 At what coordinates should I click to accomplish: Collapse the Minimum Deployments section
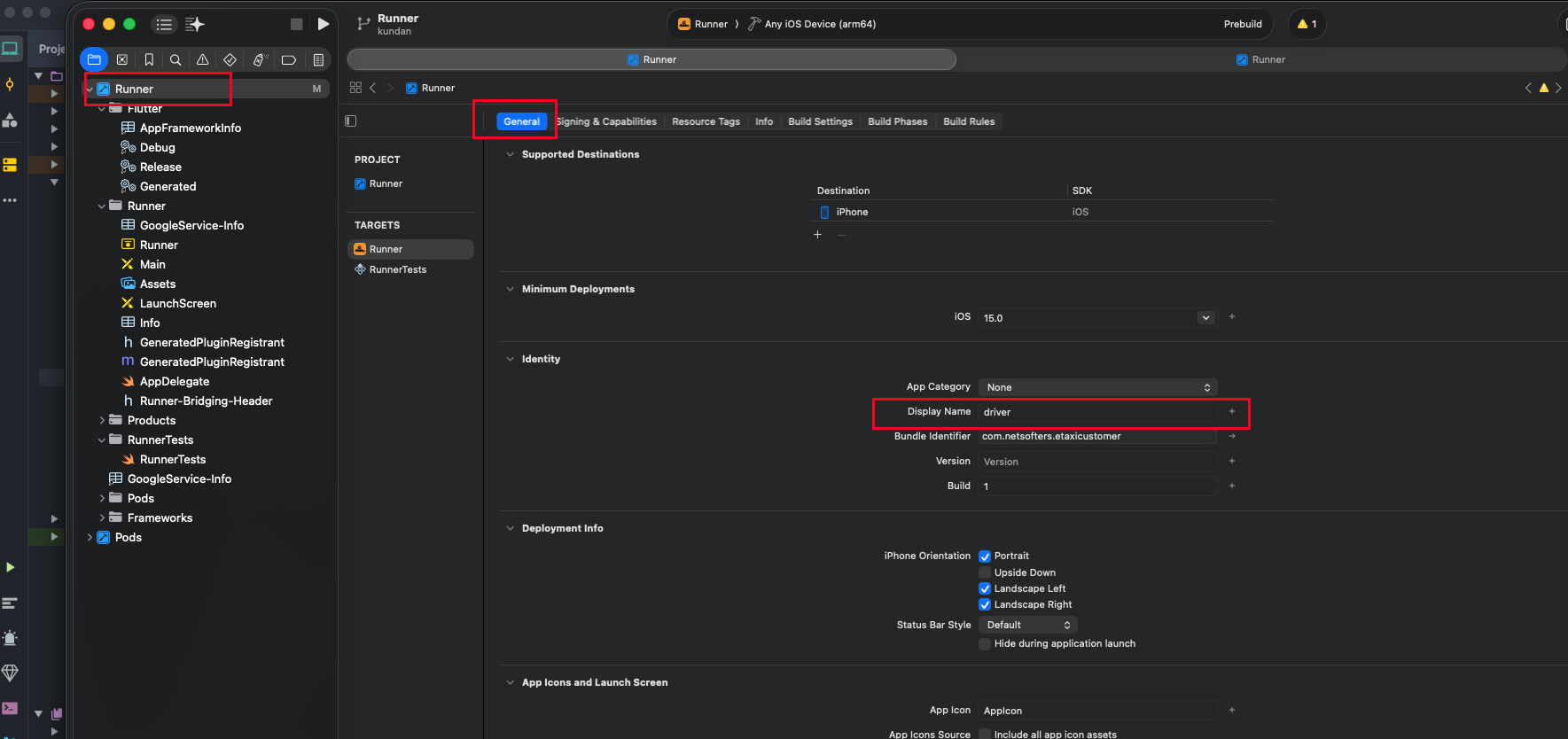point(510,289)
